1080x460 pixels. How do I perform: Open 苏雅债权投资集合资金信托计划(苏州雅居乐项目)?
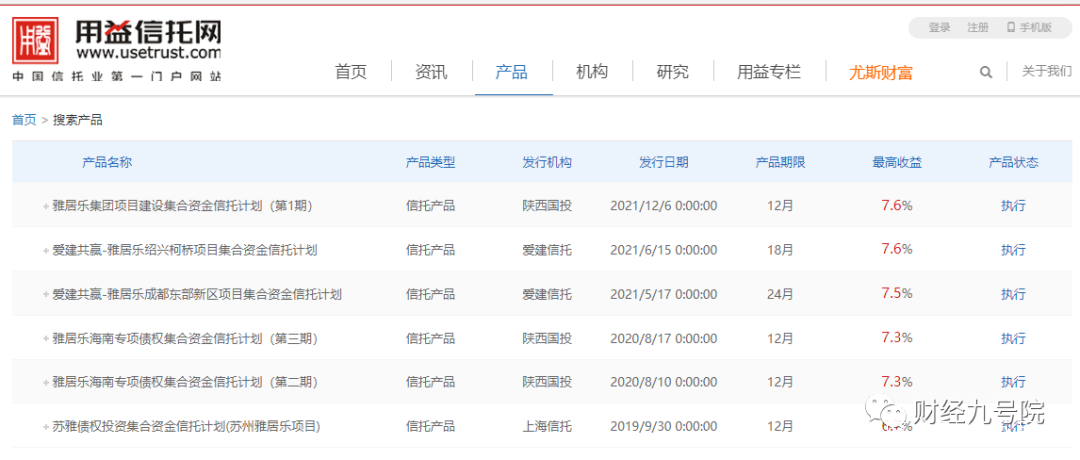[187, 427]
